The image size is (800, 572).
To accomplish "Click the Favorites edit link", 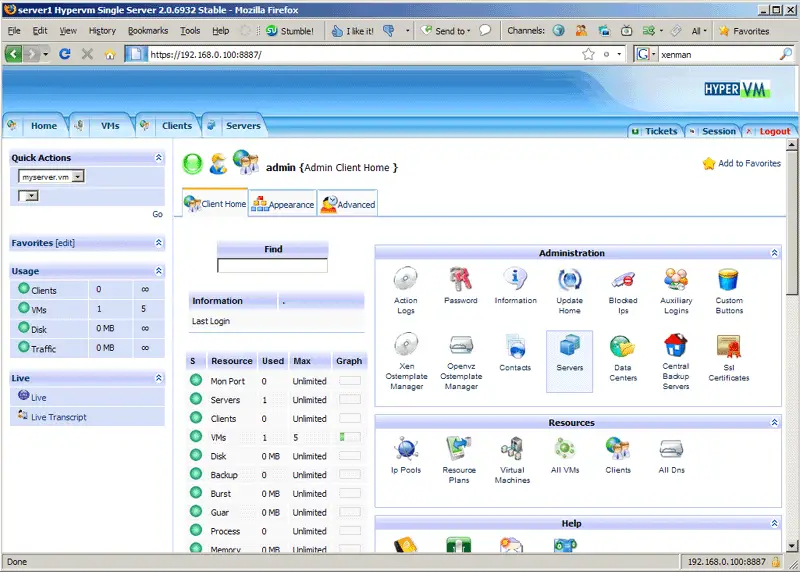I will (x=65, y=243).
